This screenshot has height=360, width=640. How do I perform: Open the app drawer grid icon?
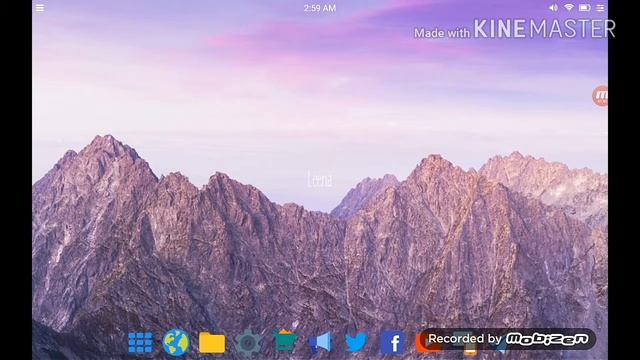point(140,342)
